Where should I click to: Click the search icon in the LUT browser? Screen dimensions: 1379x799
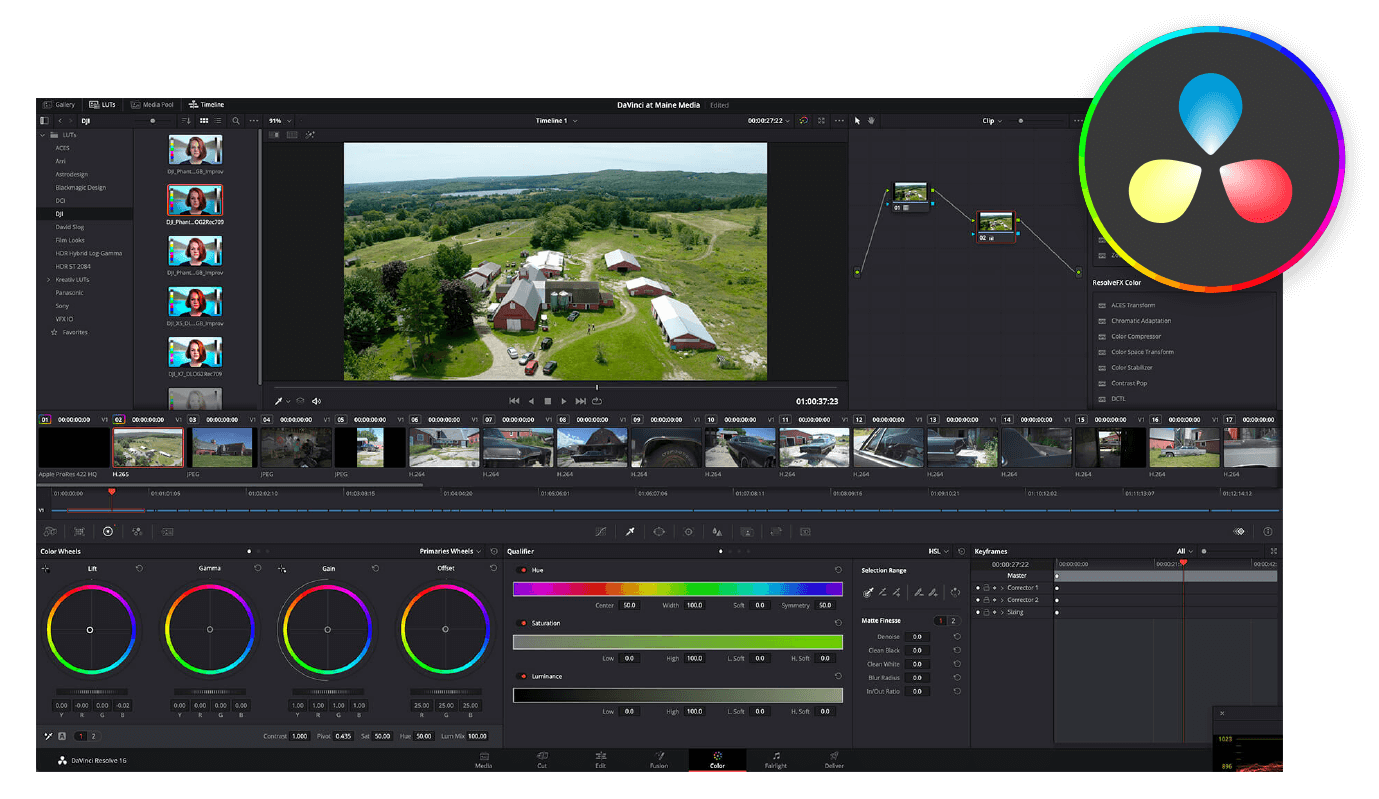(235, 119)
